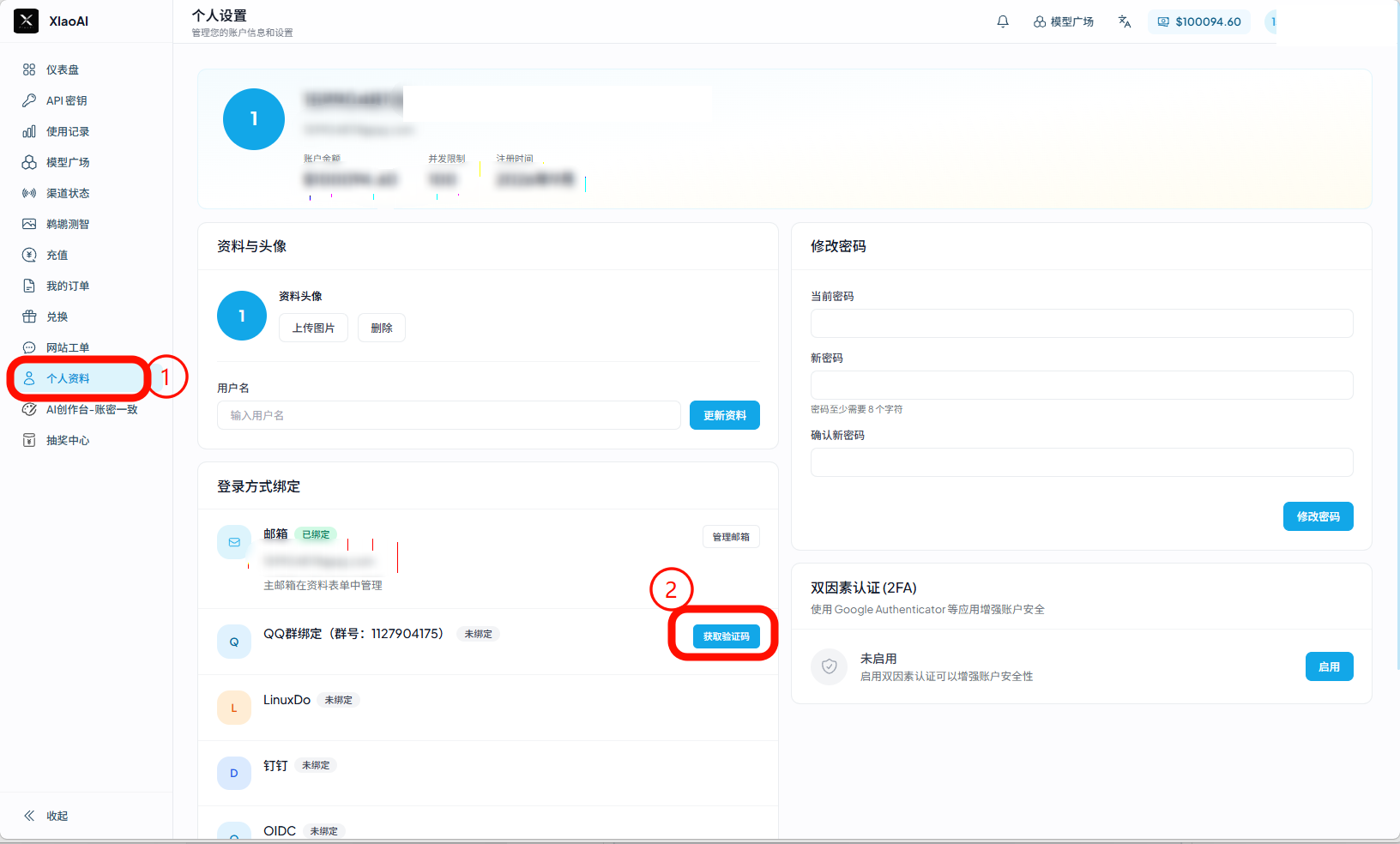Click the 渠道状态 broadcast icon

point(29,193)
